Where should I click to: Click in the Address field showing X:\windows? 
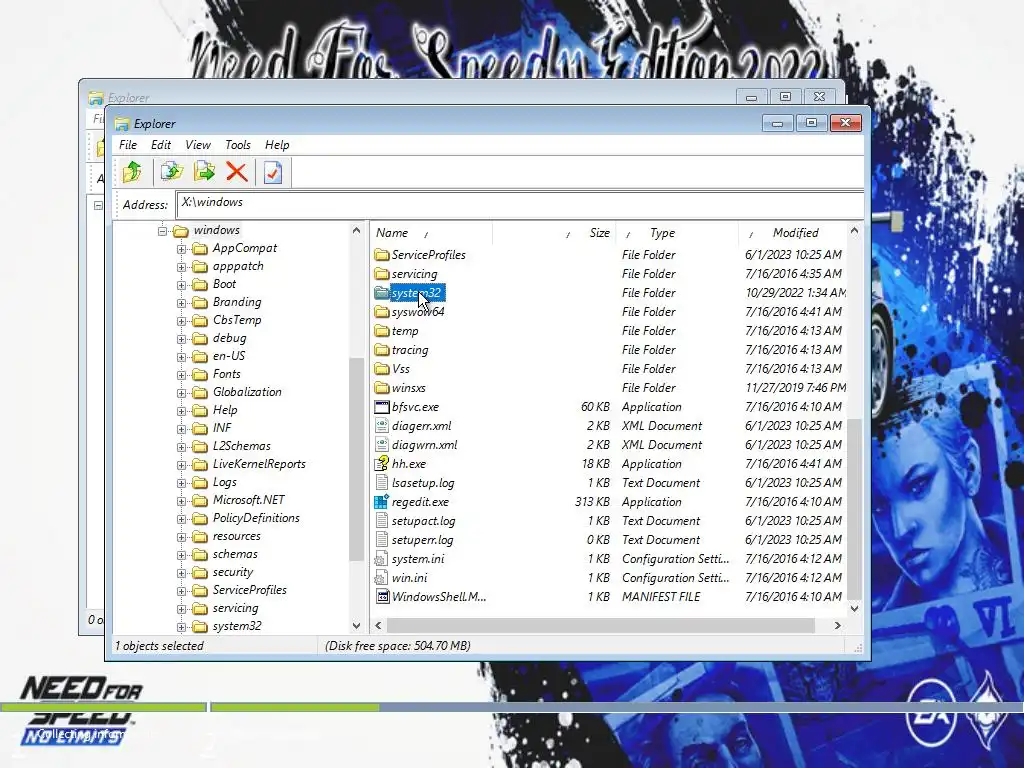520,203
